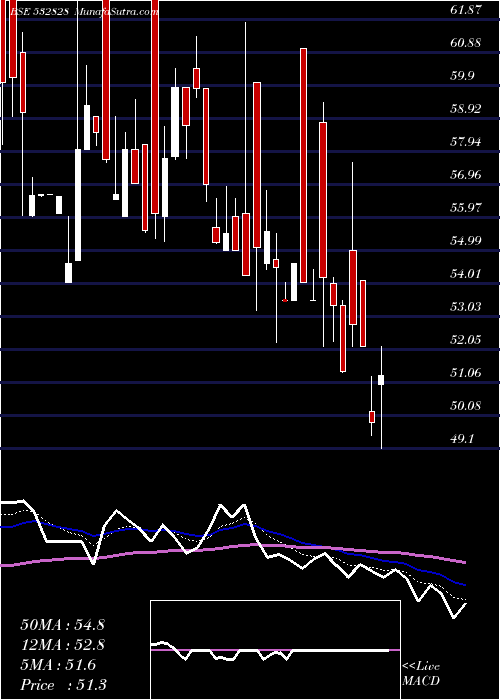
Task: Click the 56.96 price axis label
Action: [466, 175]
